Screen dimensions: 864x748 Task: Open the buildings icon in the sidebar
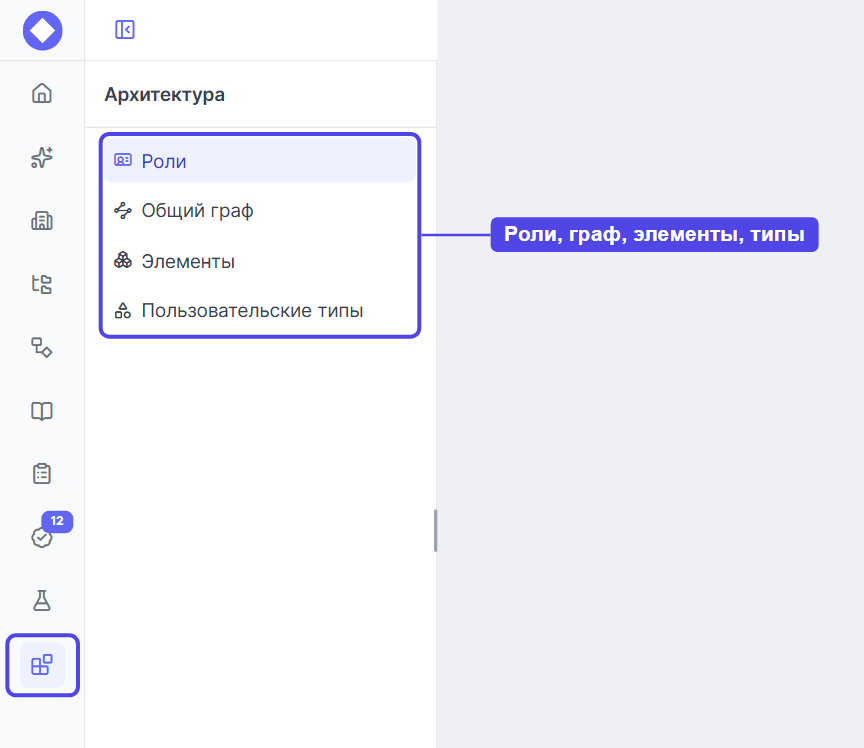click(42, 220)
